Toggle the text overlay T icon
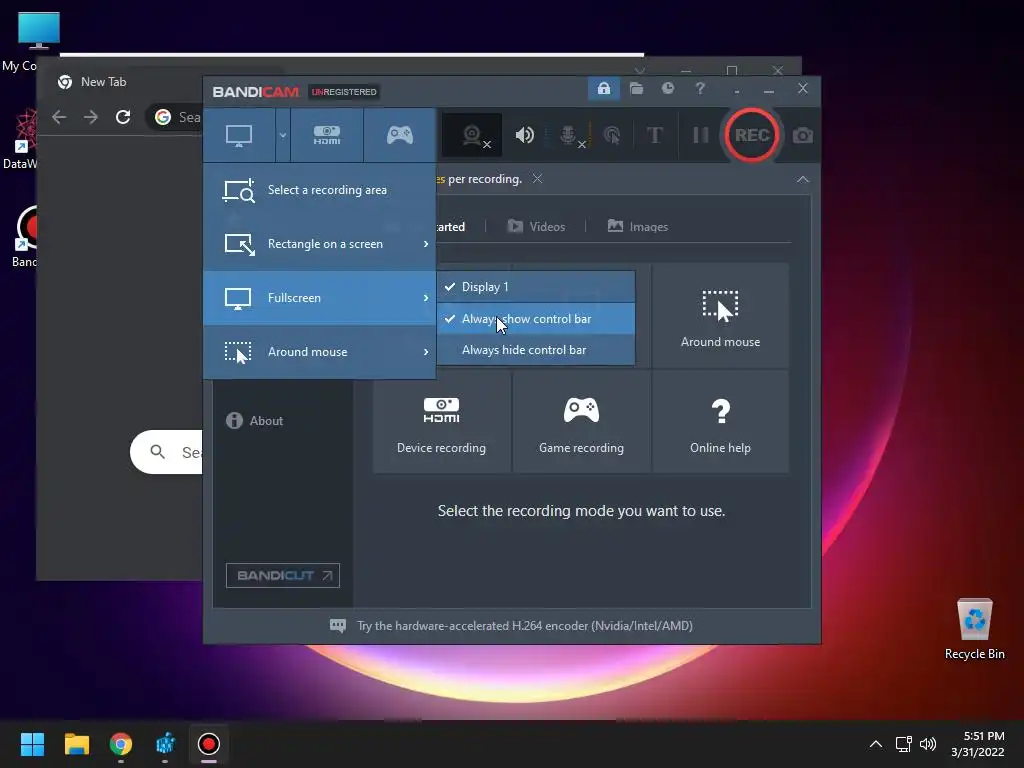 pos(654,135)
